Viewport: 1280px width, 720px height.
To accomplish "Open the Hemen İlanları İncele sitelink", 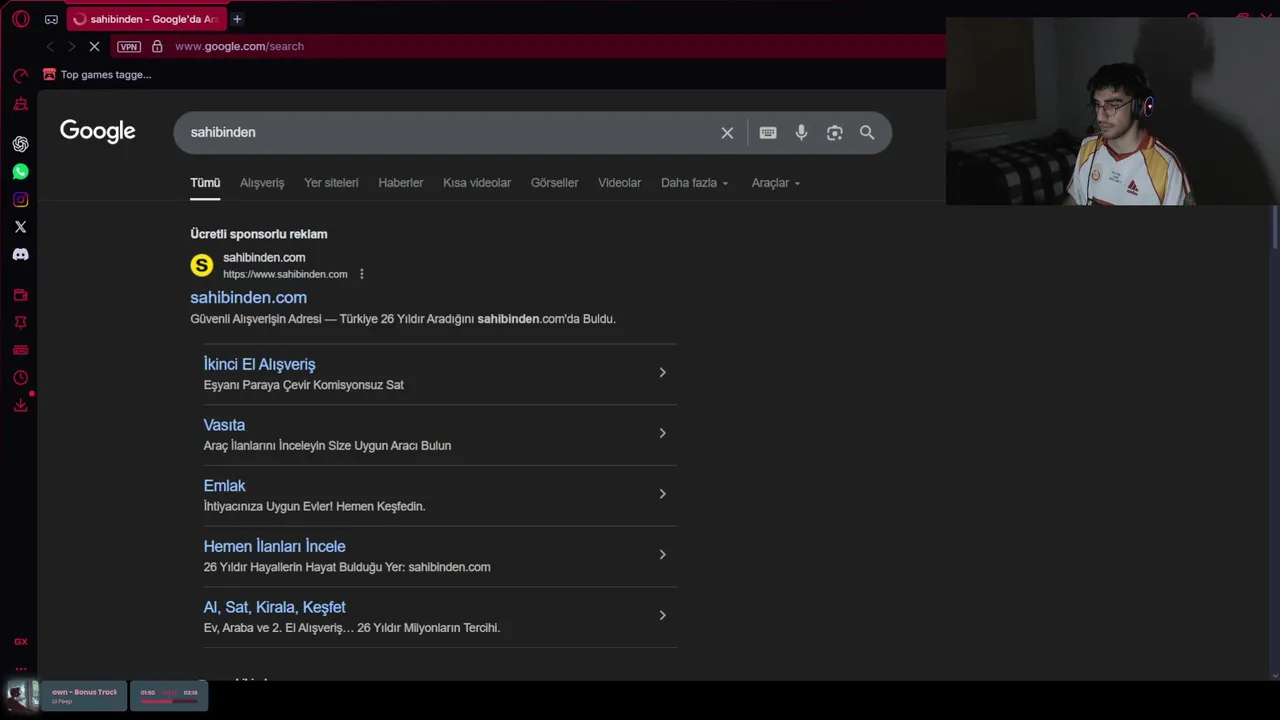I will pos(274,546).
